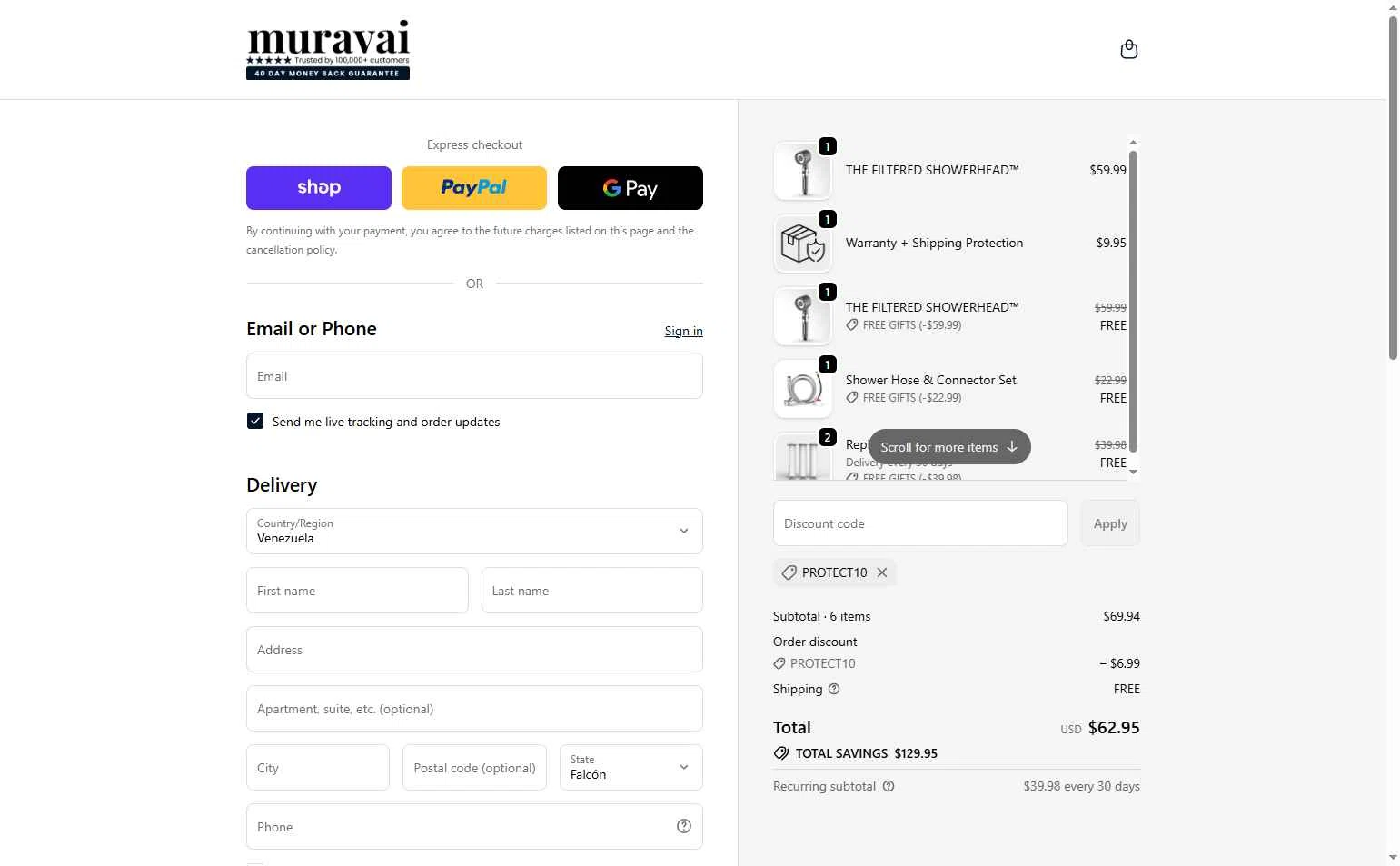Select the "Warranty + Shipping Protection" text
The width and height of the screenshot is (1400, 866).
pyautogui.click(x=934, y=243)
